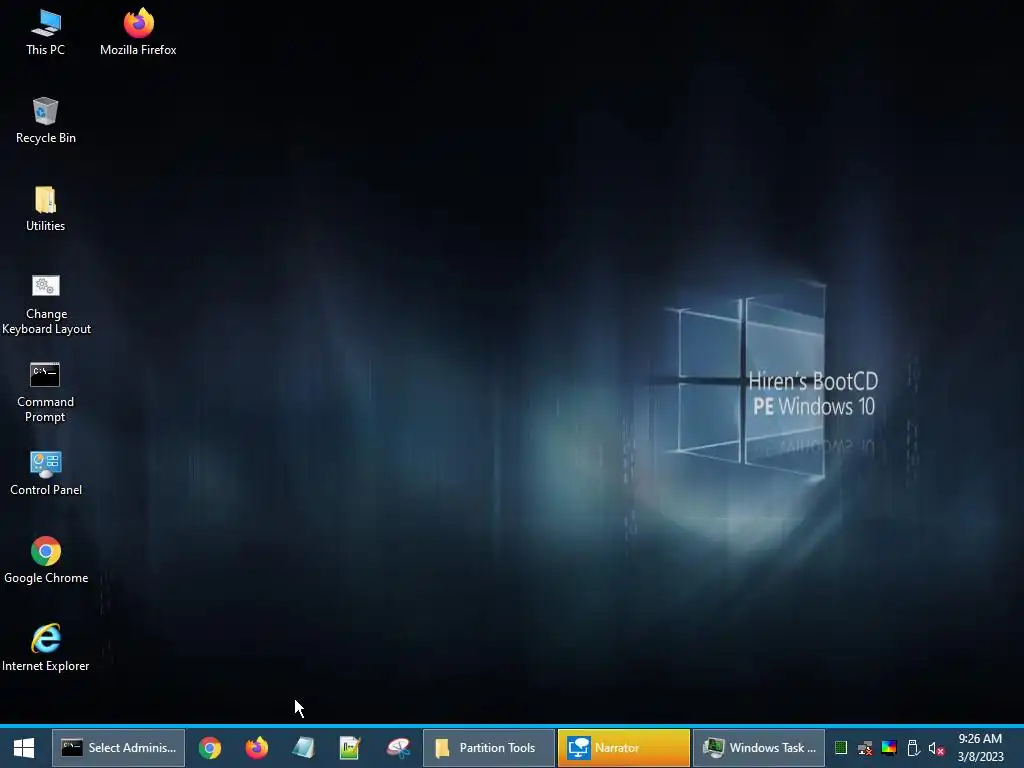Viewport: 1024px width, 768px height.
Task: Launch Firefox from the taskbar
Action: tap(257, 748)
